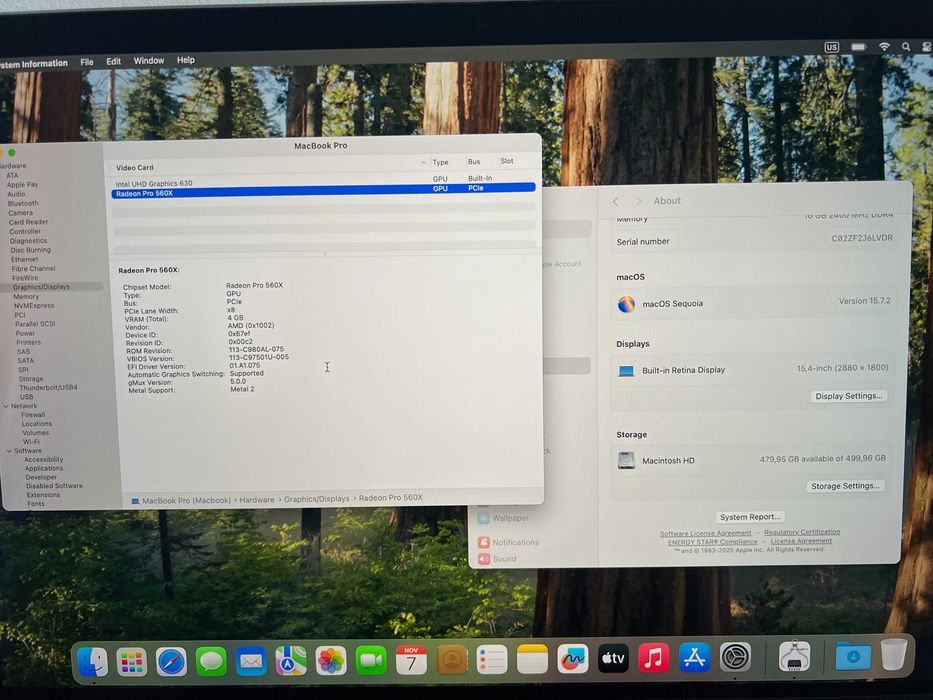The width and height of the screenshot is (933, 700).
Task: Open the Mail app in the dock
Action: coord(251,661)
